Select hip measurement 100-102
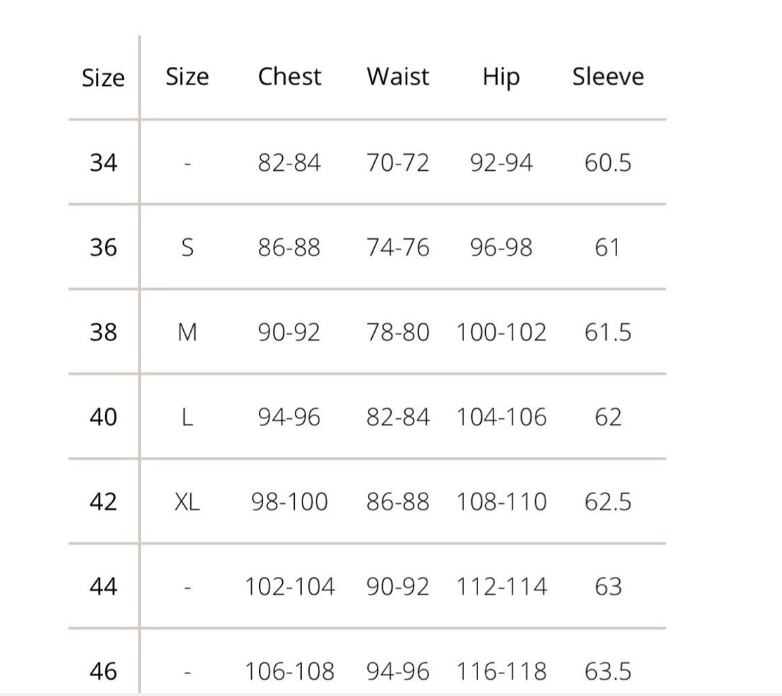782x696 pixels. (501, 332)
